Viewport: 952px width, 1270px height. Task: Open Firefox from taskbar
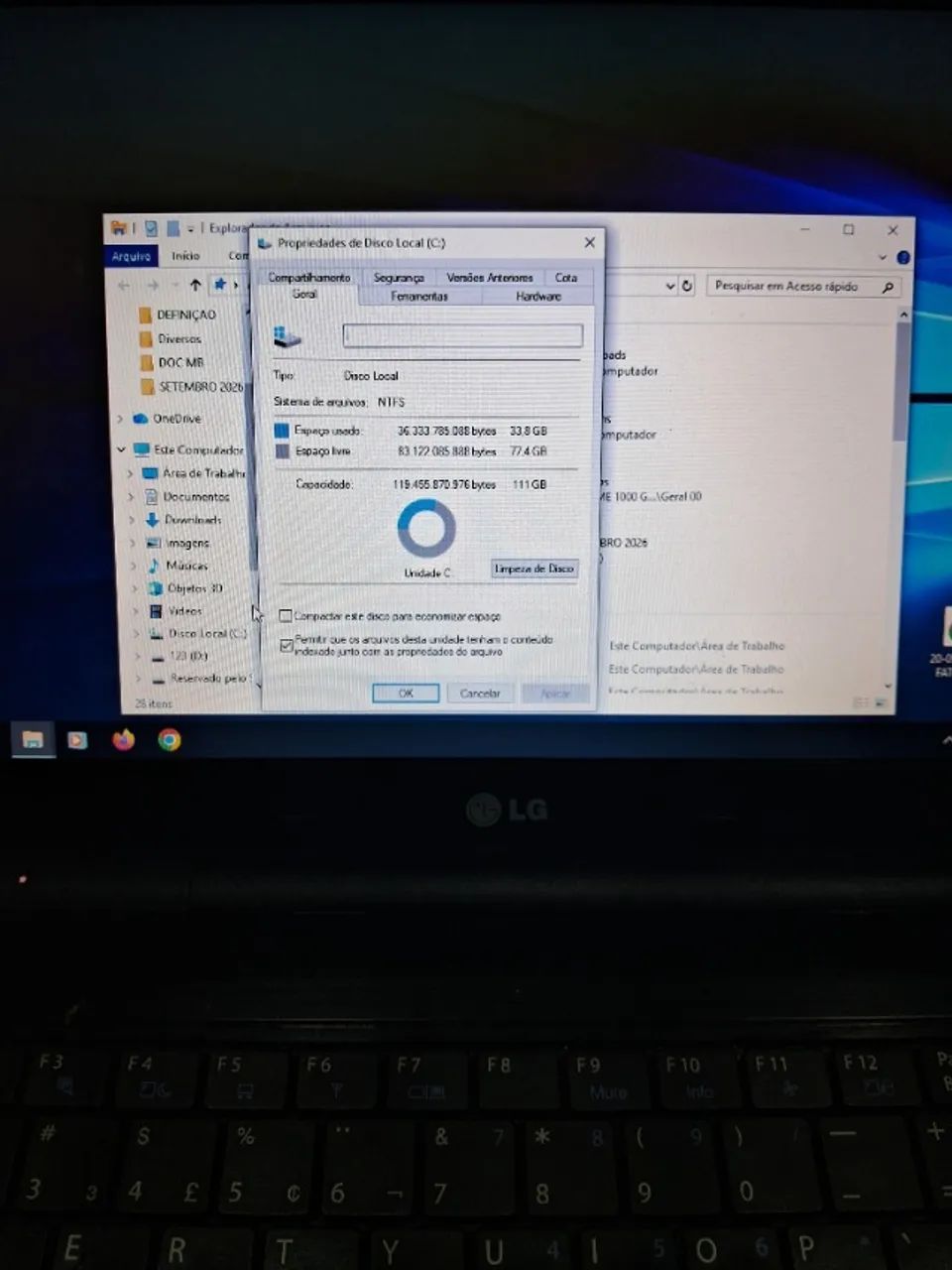point(124,740)
